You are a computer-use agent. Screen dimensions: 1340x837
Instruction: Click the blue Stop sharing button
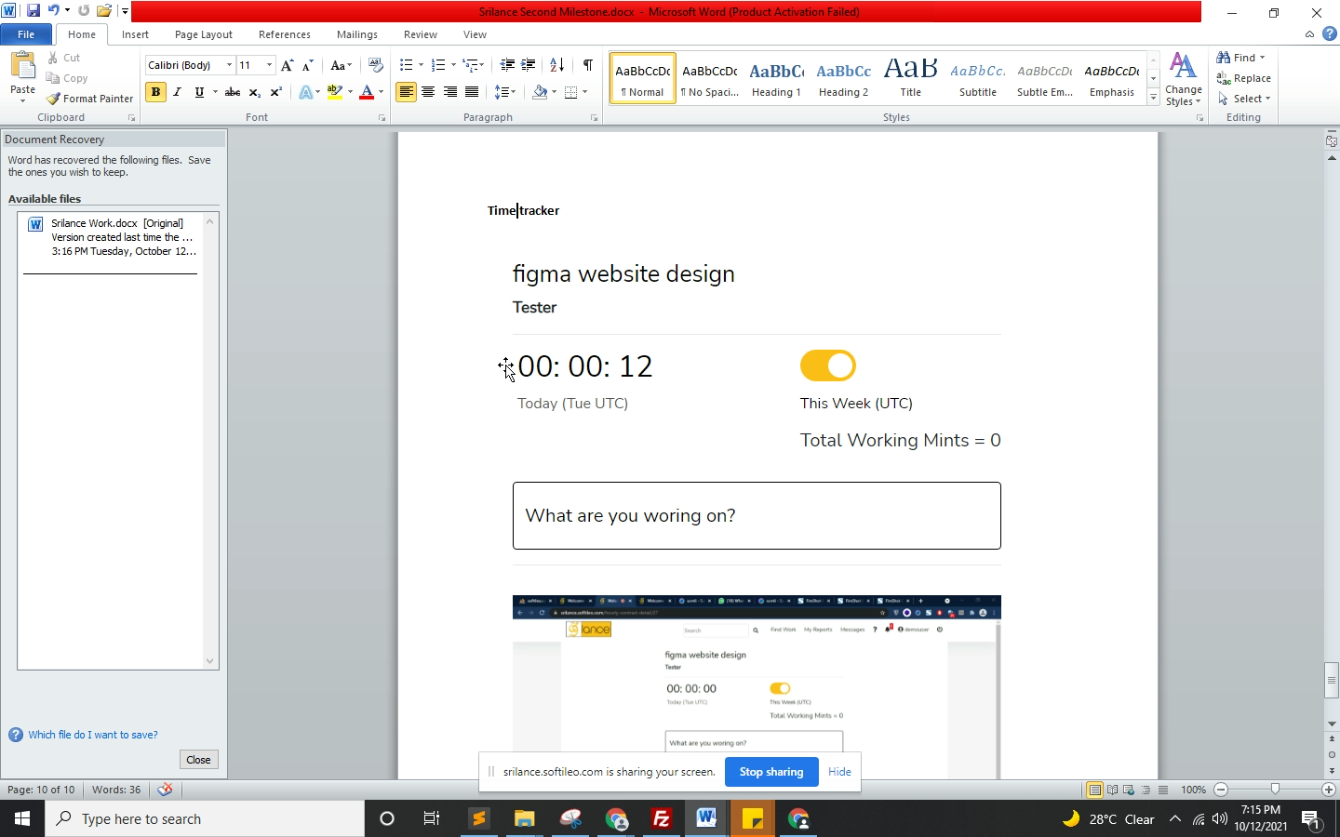pos(771,772)
